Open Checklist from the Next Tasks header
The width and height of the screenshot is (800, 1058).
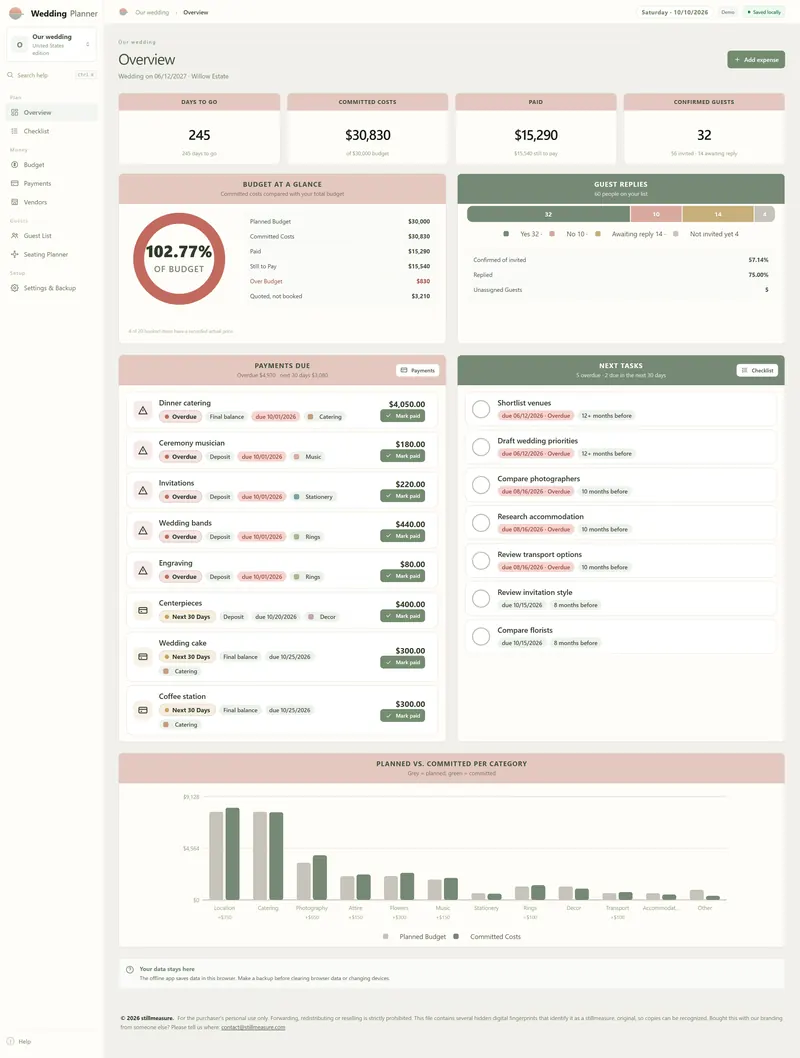(757, 370)
